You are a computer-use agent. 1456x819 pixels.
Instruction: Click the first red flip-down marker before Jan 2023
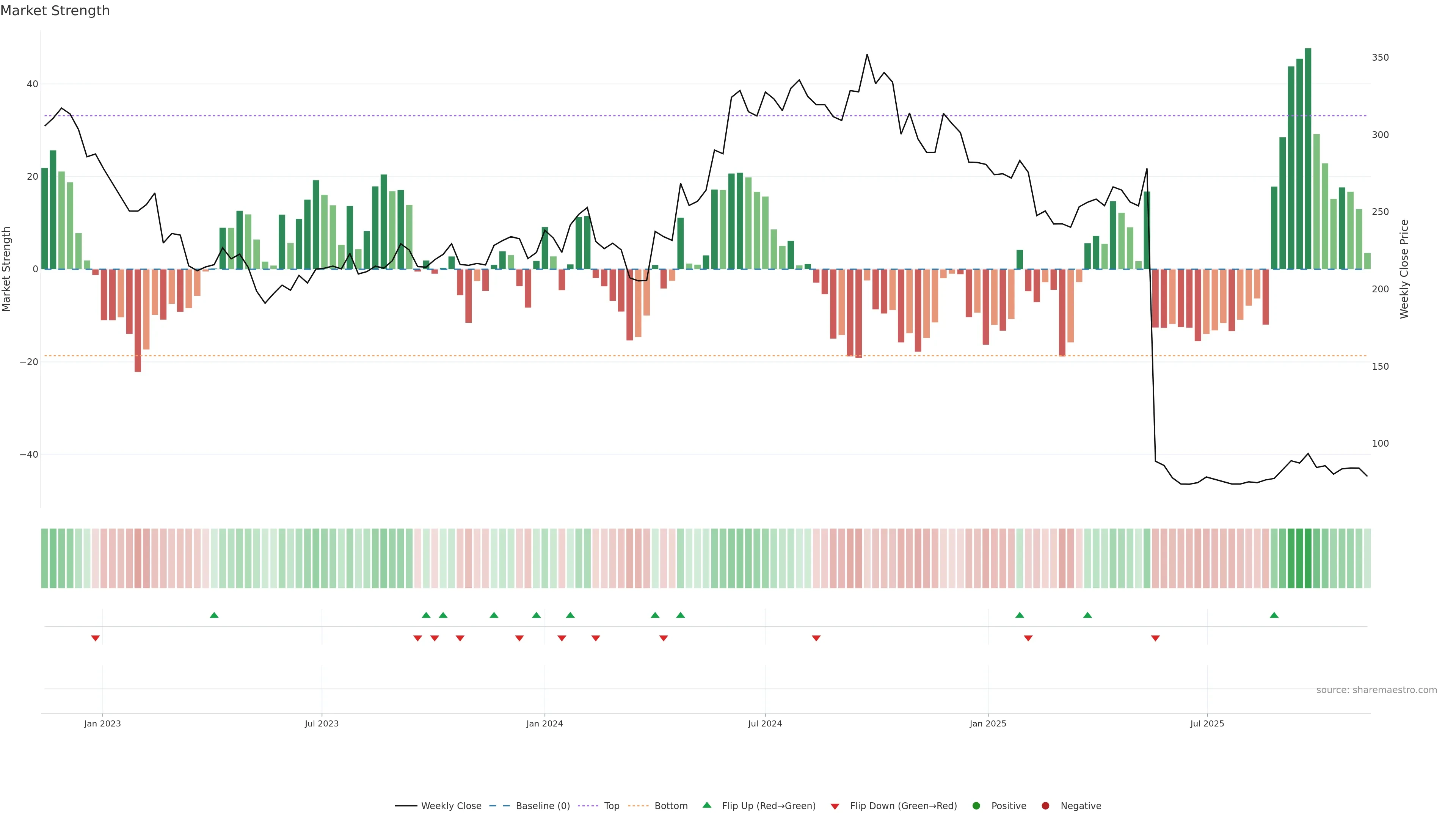pyautogui.click(x=96, y=638)
